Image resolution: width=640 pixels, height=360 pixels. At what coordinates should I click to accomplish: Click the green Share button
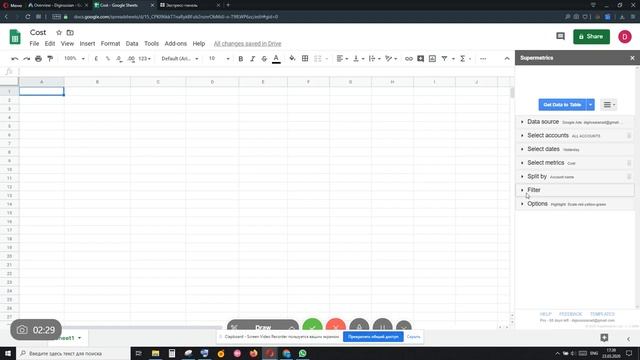(x=591, y=37)
